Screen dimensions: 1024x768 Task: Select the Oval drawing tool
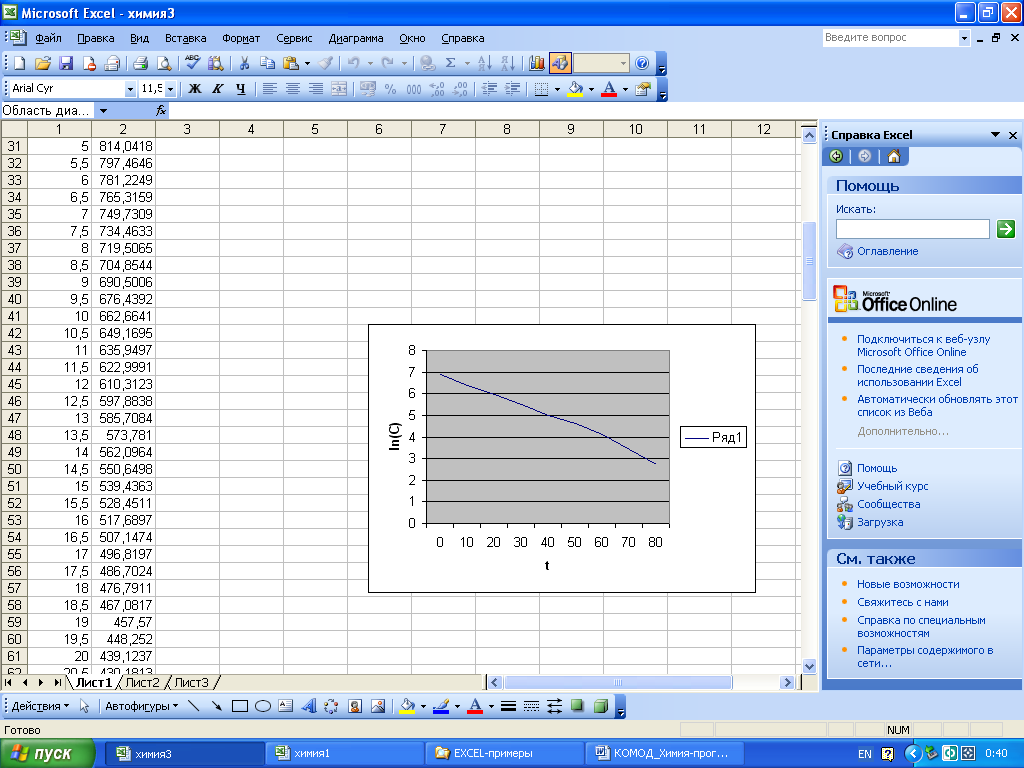(263, 706)
